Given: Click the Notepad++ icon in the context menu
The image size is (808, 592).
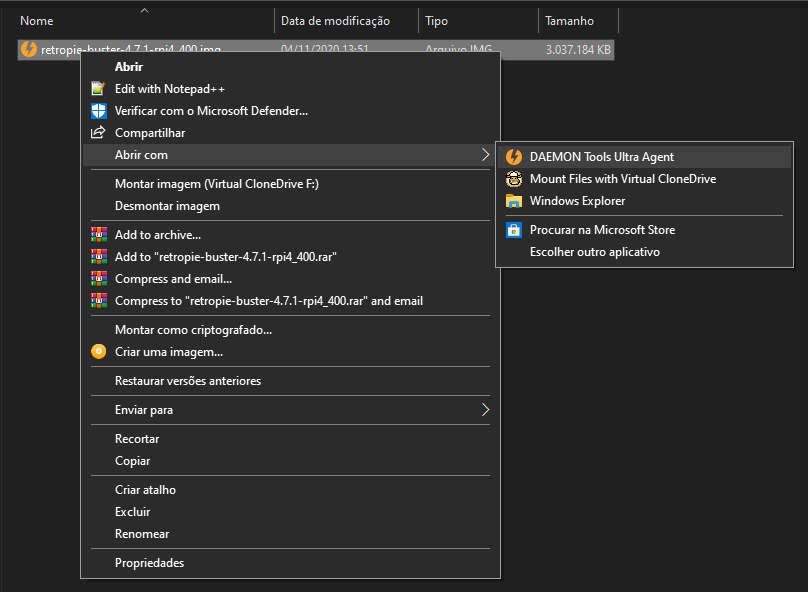Looking at the screenshot, I should tap(98, 89).
